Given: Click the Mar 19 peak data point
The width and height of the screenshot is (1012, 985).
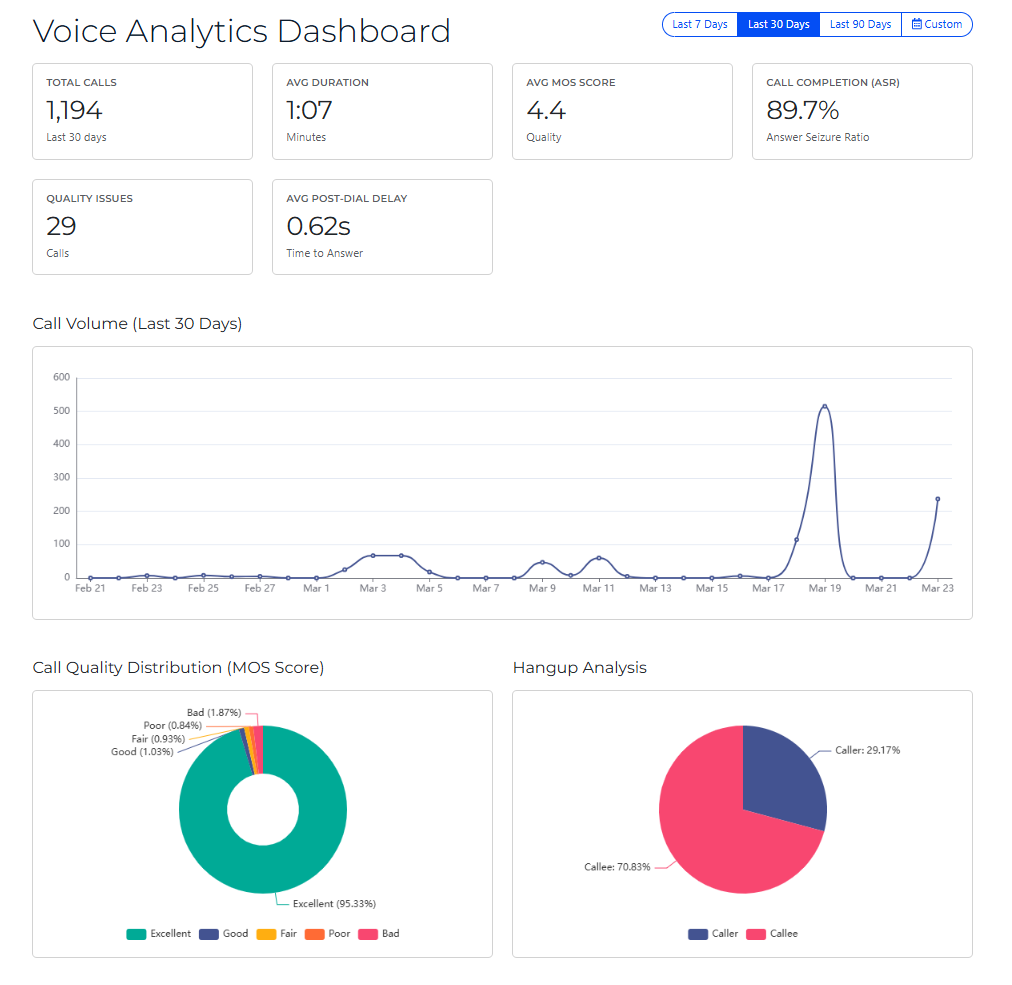Looking at the screenshot, I should coord(825,406).
